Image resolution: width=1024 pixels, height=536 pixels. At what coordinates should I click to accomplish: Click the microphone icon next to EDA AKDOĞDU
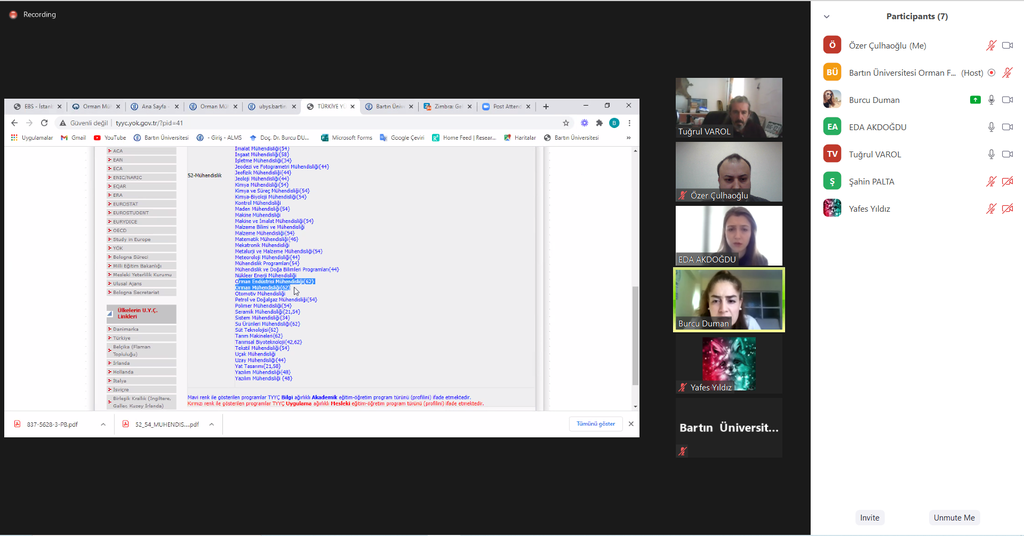tap(991, 127)
